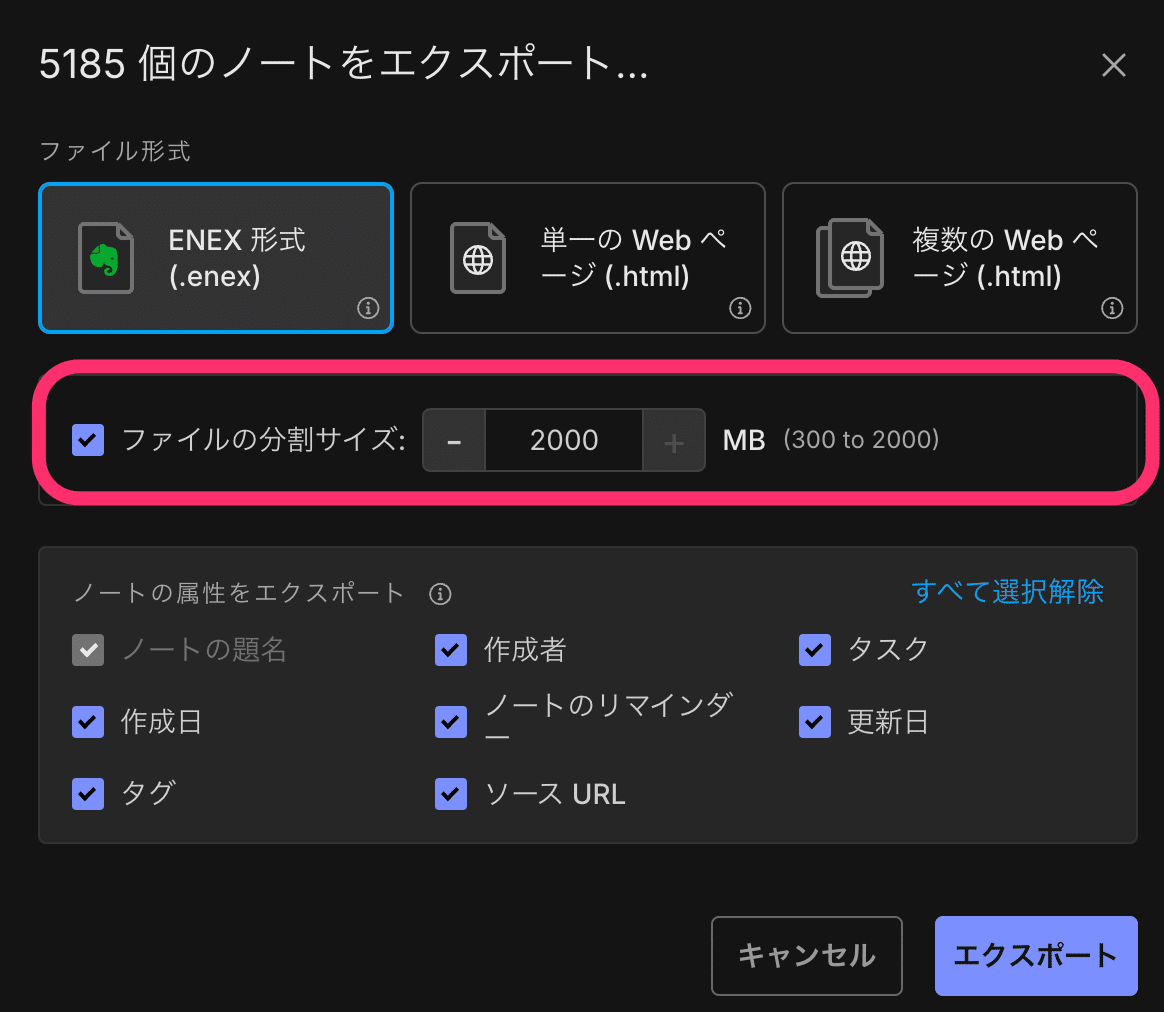Disable the 作成日 checkbox

click(x=88, y=722)
